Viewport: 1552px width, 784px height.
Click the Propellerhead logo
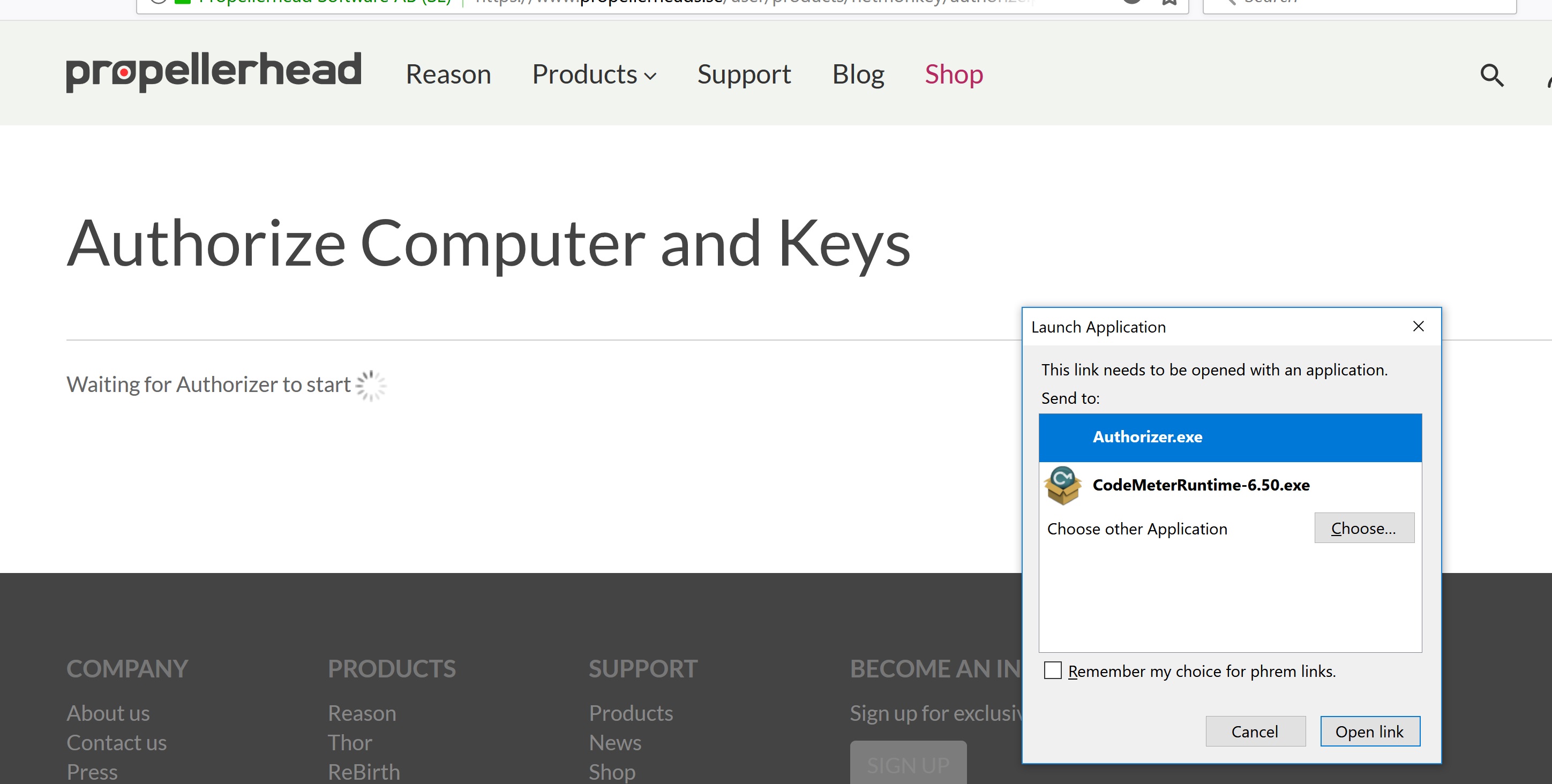213,72
